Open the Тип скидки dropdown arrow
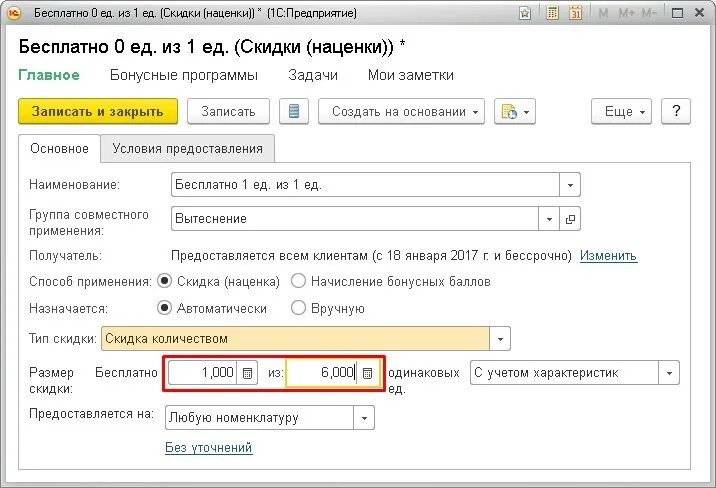This screenshot has width=716, height=488. coord(500,339)
